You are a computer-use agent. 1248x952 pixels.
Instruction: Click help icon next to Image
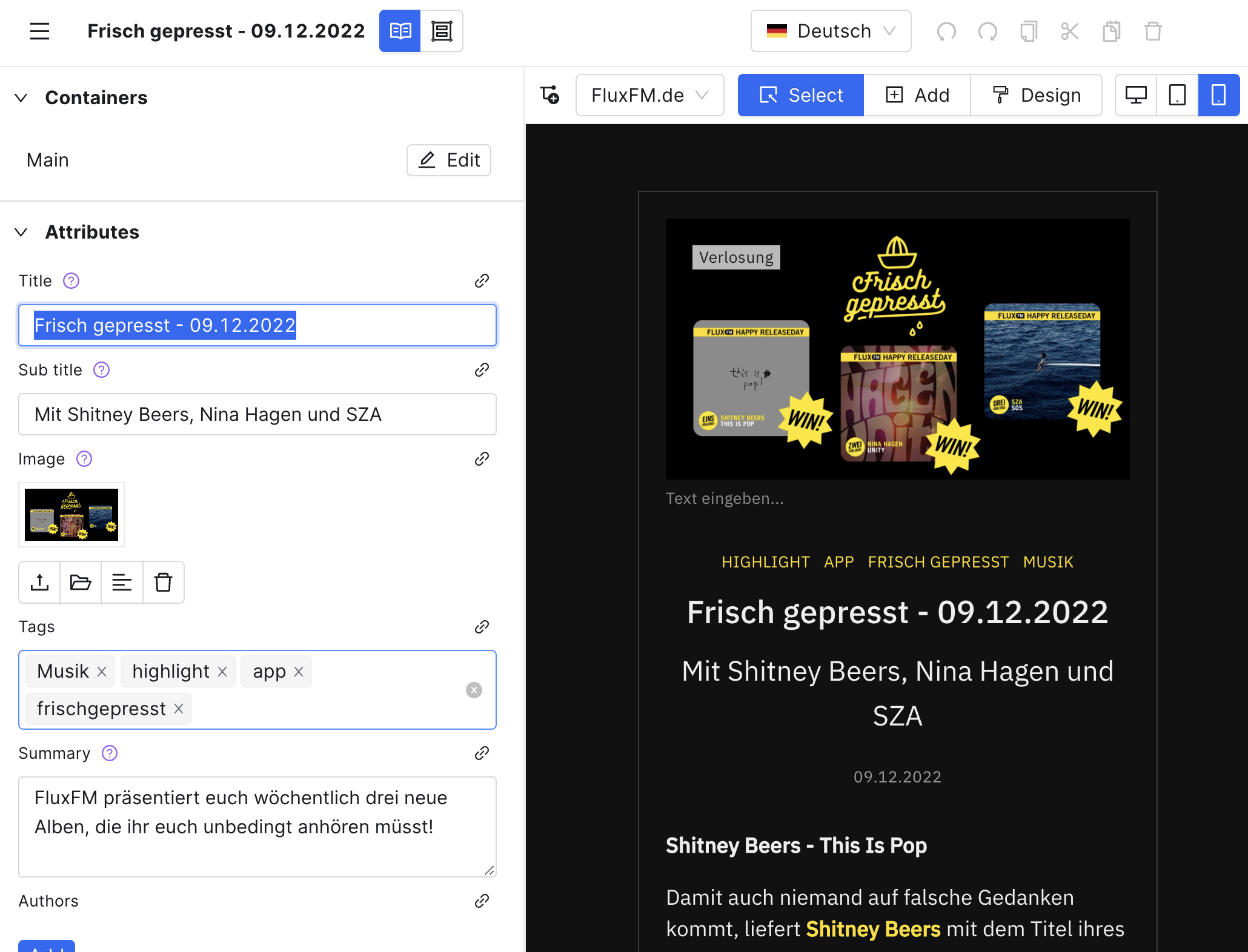pyautogui.click(x=84, y=459)
